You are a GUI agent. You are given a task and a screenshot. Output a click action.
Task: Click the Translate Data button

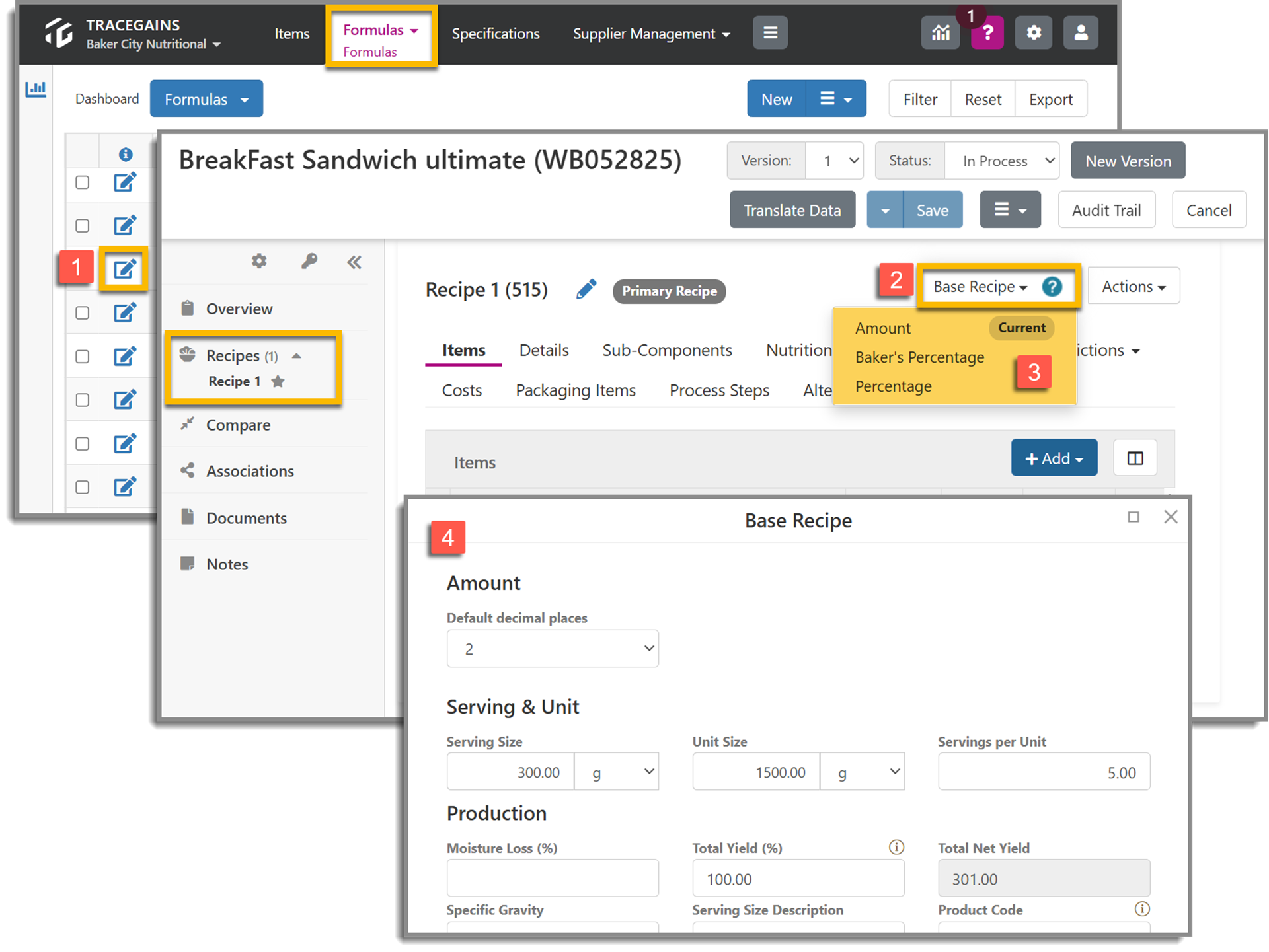click(x=792, y=210)
